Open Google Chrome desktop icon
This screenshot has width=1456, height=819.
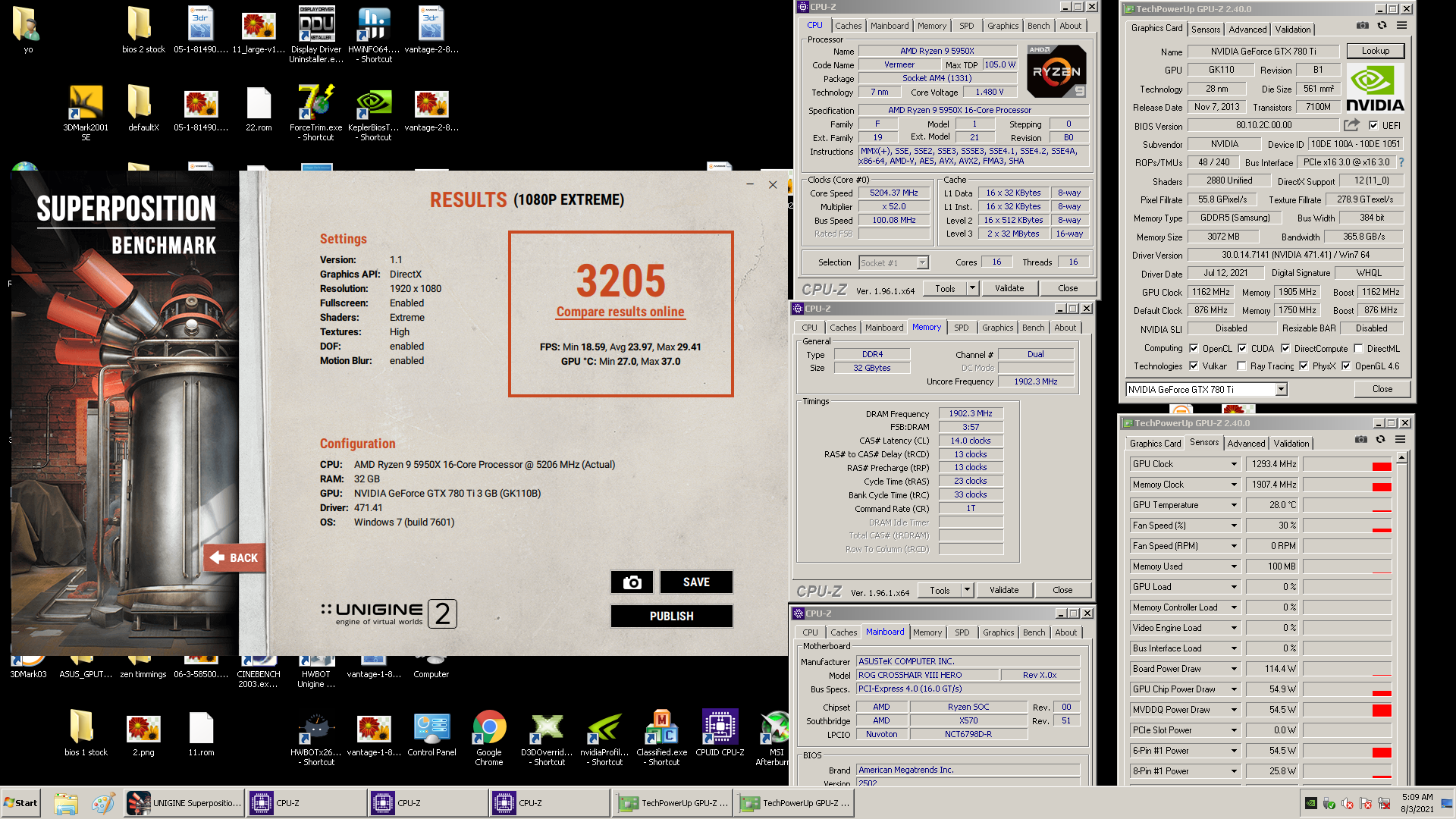pyautogui.click(x=489, y=738)
